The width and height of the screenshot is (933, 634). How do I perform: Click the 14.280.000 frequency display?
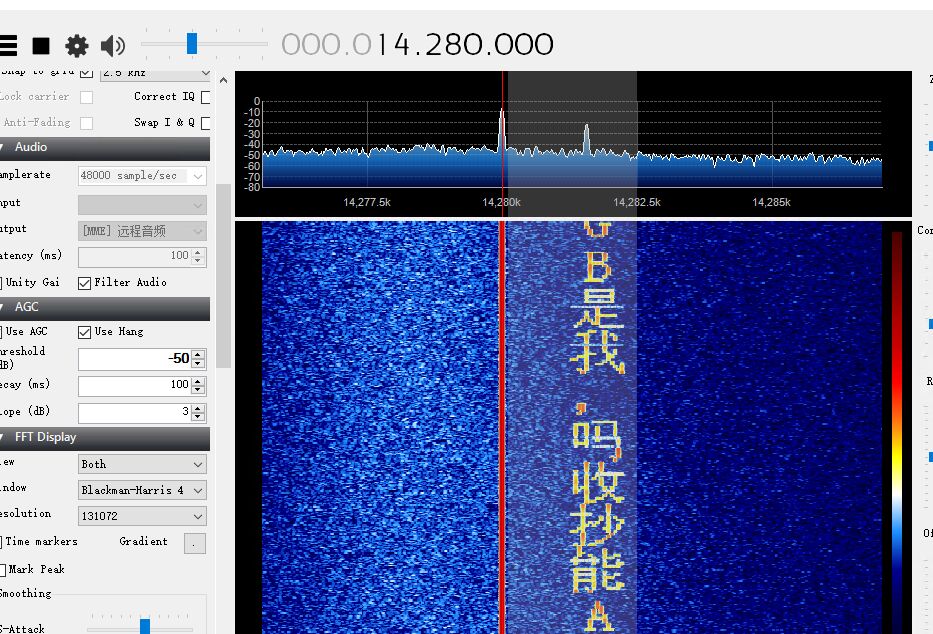point(418,45)
